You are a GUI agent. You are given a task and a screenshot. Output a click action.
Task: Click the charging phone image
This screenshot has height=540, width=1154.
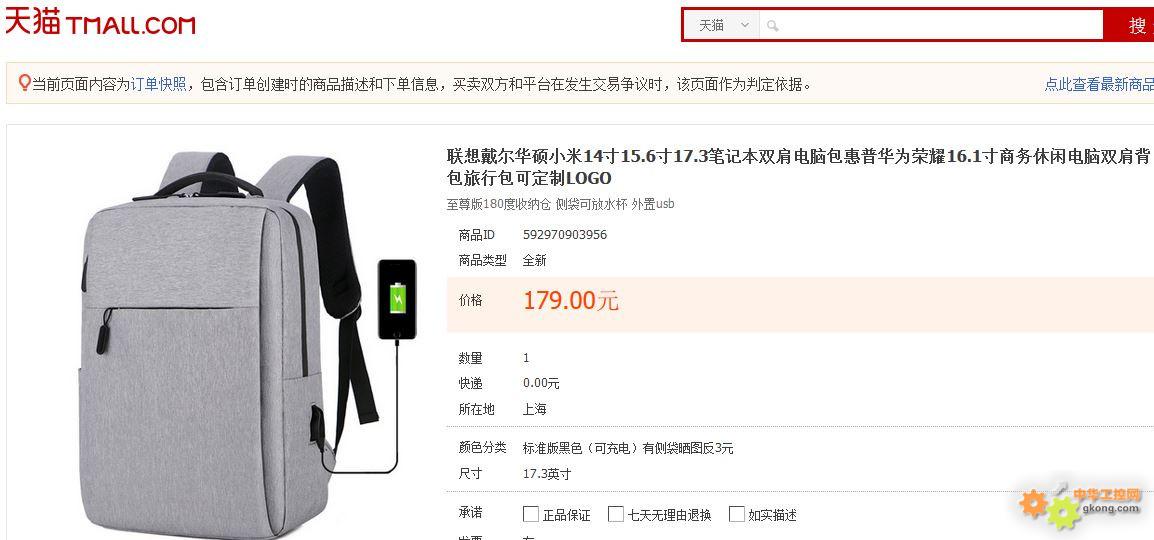(x=397, y=299)
